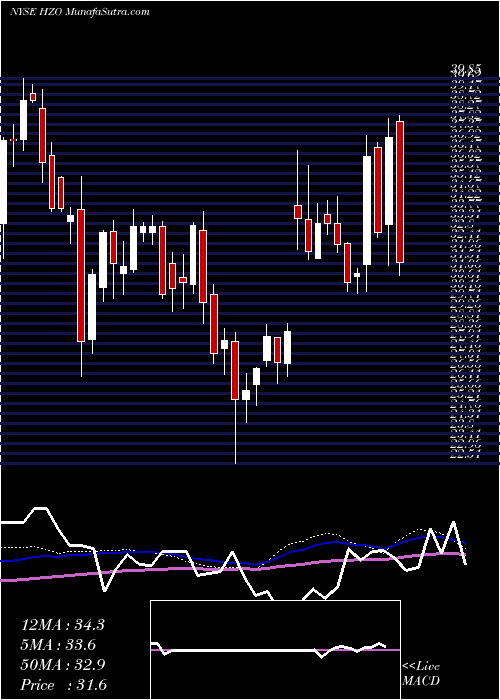Click the <<Live MACD label
The height and width of the screenshot is (700, 500).
[421, 674]
